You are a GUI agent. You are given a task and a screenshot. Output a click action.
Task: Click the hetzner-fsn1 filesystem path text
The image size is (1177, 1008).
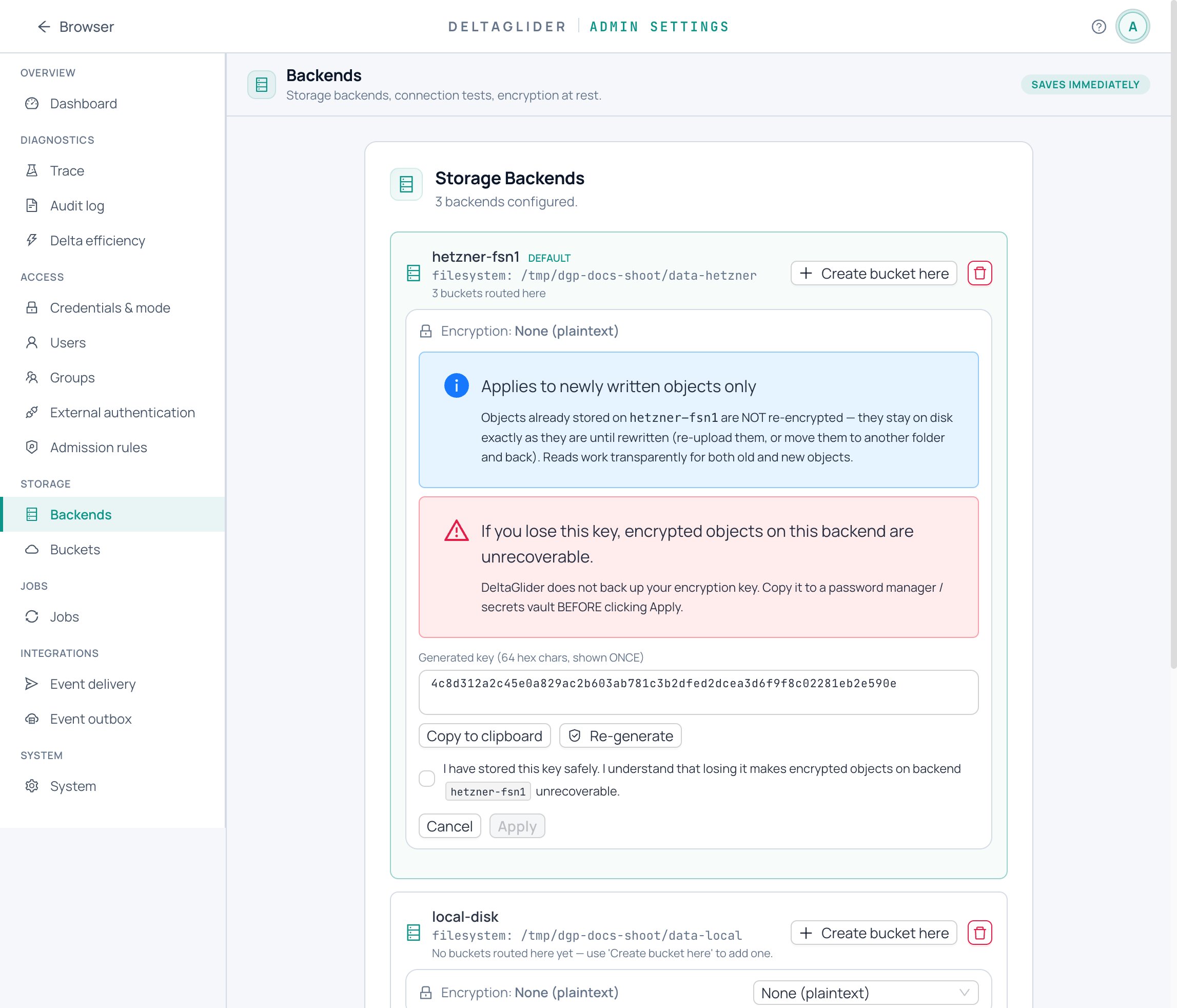coord(594,276)
